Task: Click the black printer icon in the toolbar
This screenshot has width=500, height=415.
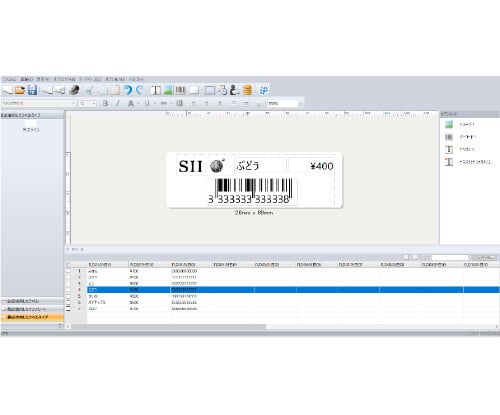Action: [74, 90]
